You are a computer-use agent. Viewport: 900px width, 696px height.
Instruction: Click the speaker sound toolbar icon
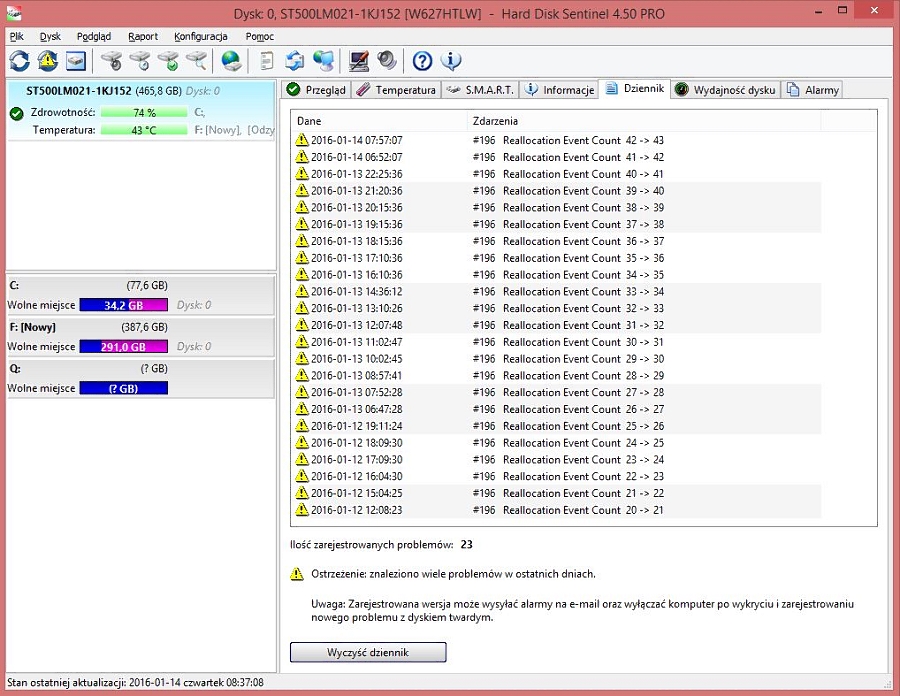pyautogui.click(x=387, y=61)
